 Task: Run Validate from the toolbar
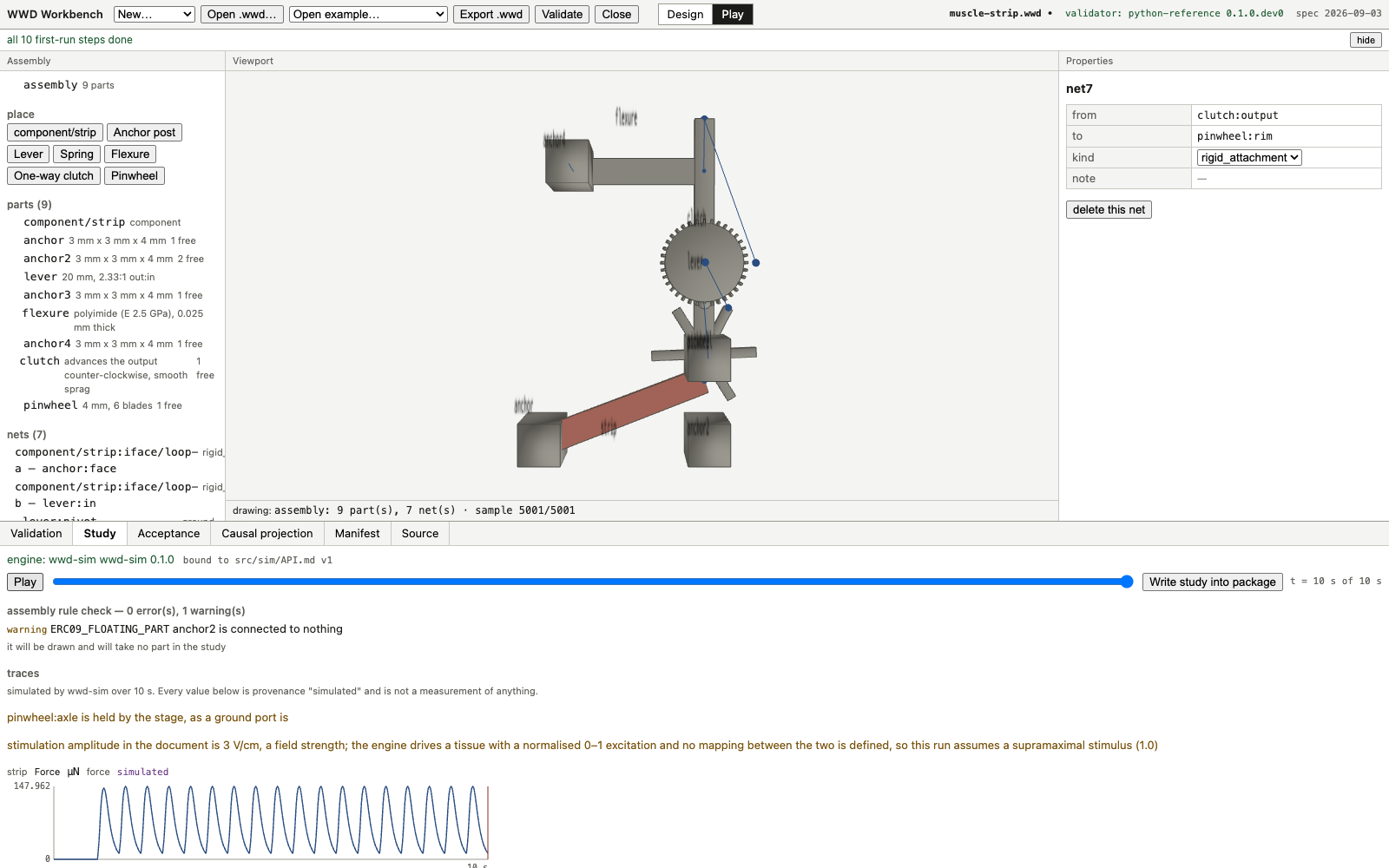click(x=563, y=14)
